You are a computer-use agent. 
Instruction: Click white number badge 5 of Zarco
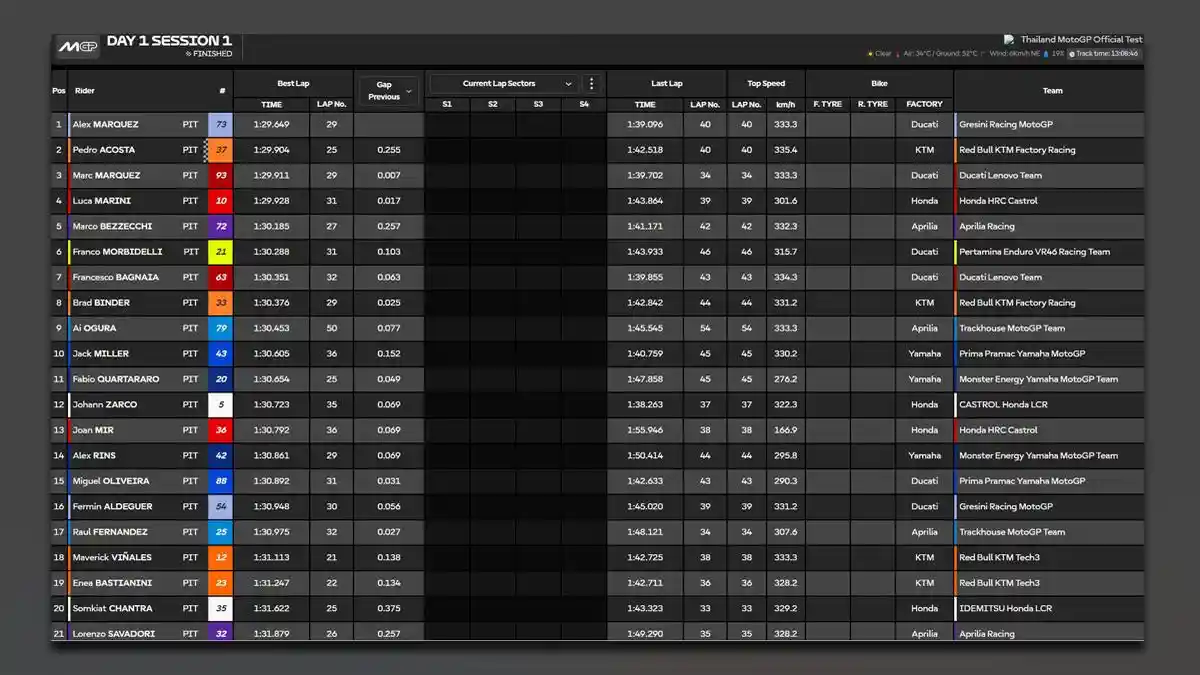pos(221,405)
